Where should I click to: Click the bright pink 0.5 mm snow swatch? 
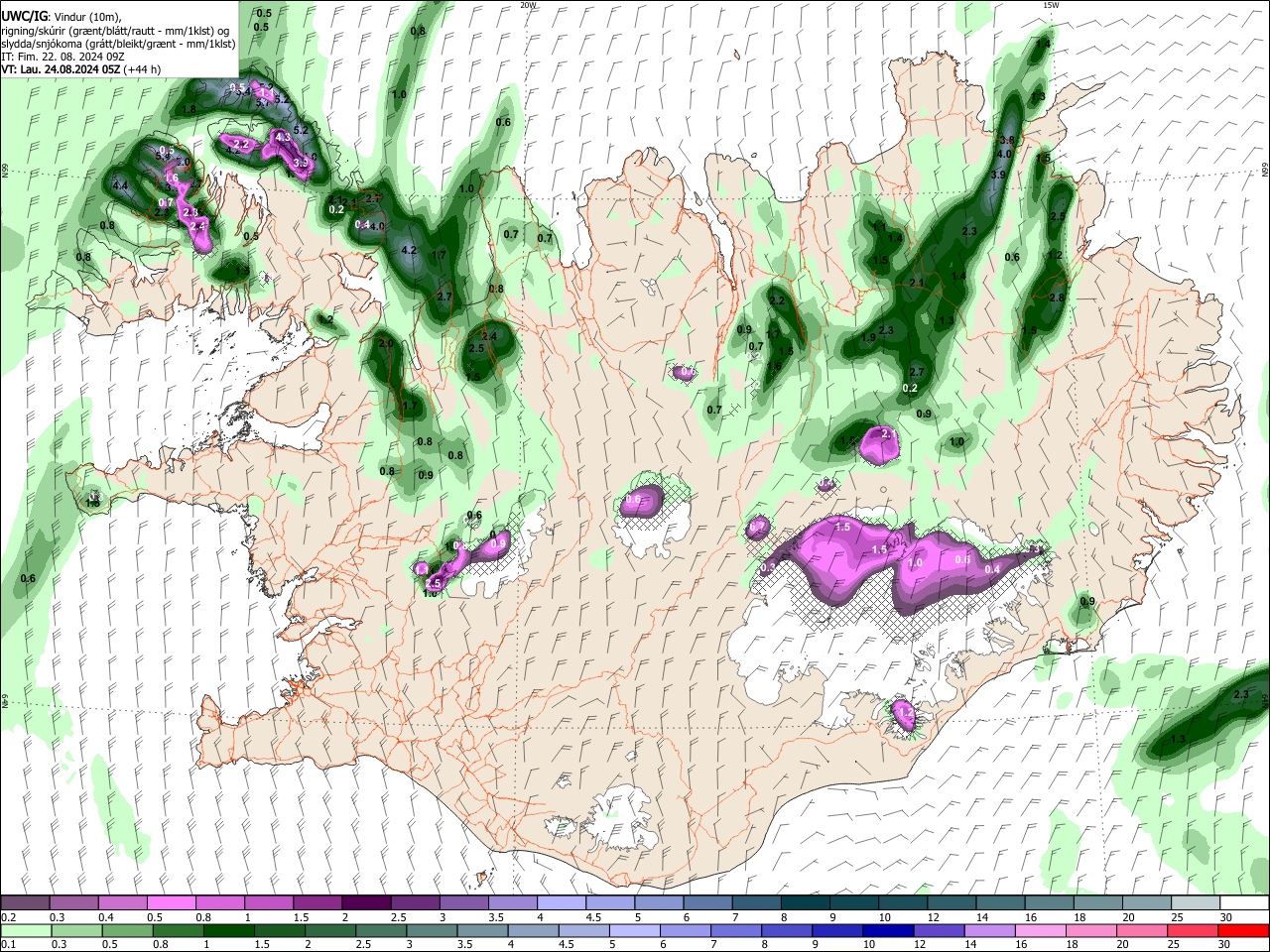point(171,903)
